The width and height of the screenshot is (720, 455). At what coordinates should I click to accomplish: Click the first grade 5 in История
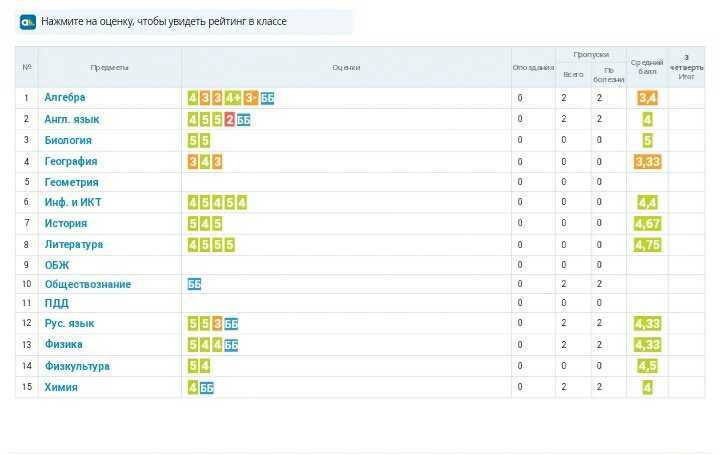pyautogui.click(x=193, y=224)
